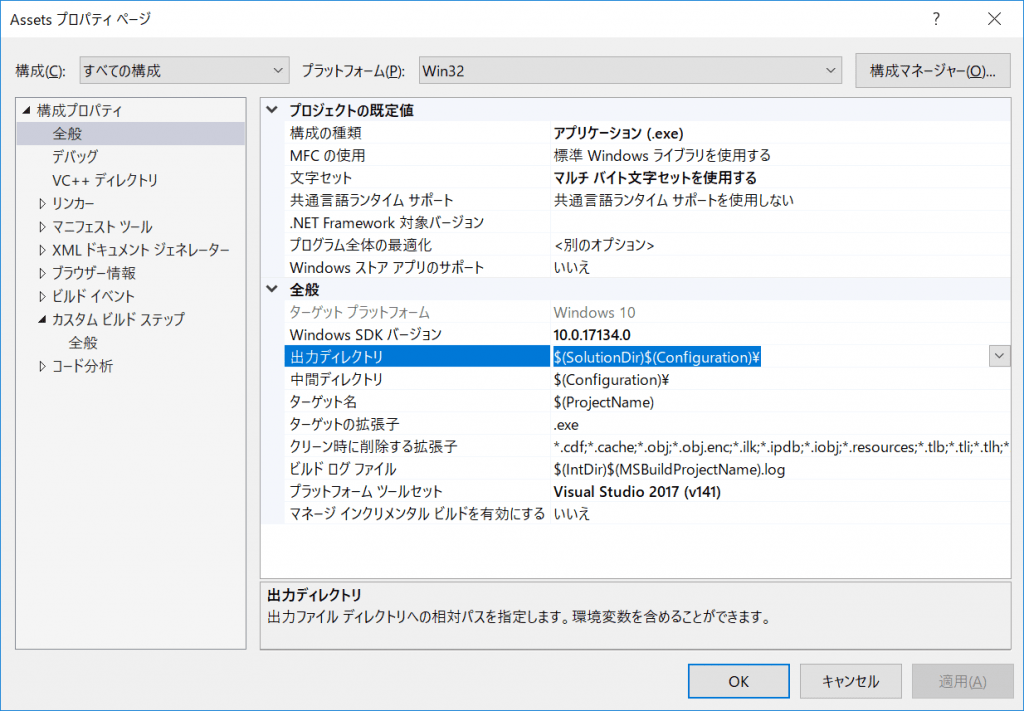This screenshot has height=711, width=1024.
Task: Open the 構成マネージャー dialog
Action: click(932, 70)
